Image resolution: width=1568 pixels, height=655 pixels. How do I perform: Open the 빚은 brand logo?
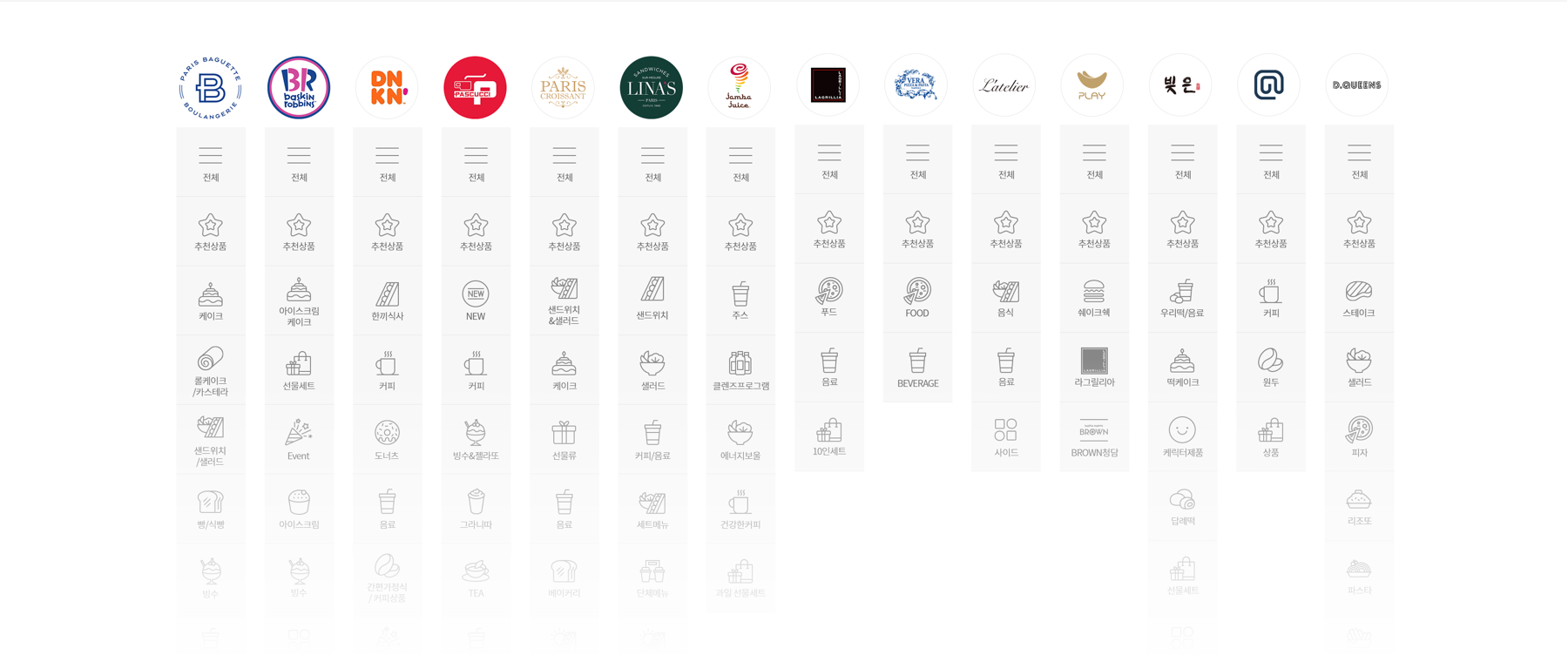click(1181, 85)
